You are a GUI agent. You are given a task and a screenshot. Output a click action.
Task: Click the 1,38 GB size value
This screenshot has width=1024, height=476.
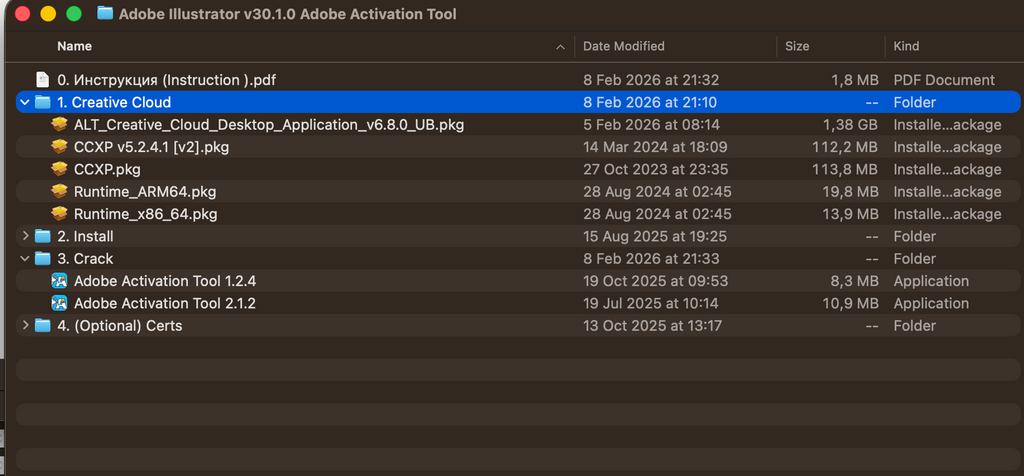pos(850,124)
